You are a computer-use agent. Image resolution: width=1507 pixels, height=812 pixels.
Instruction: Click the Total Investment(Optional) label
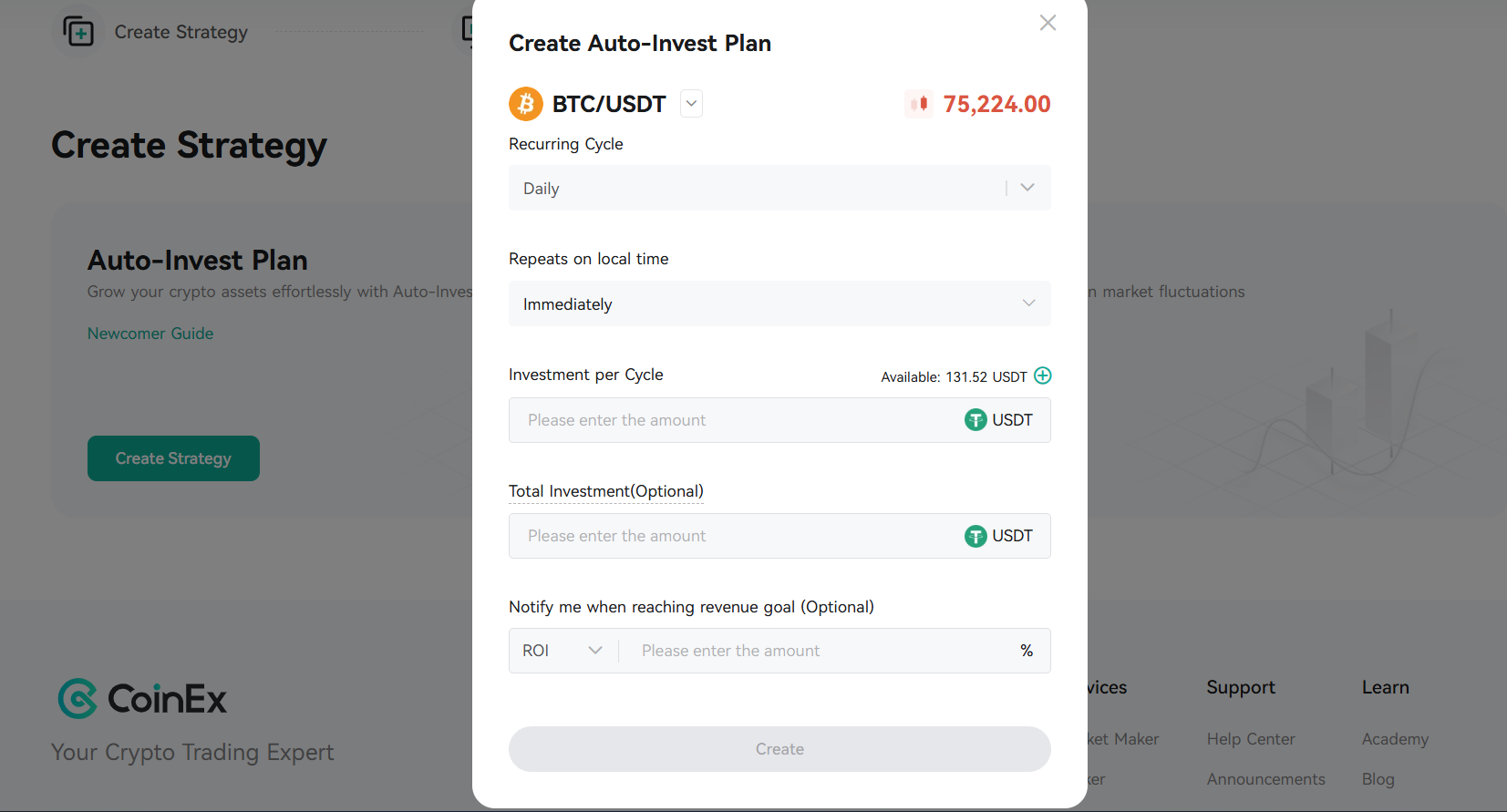[606, 491]
